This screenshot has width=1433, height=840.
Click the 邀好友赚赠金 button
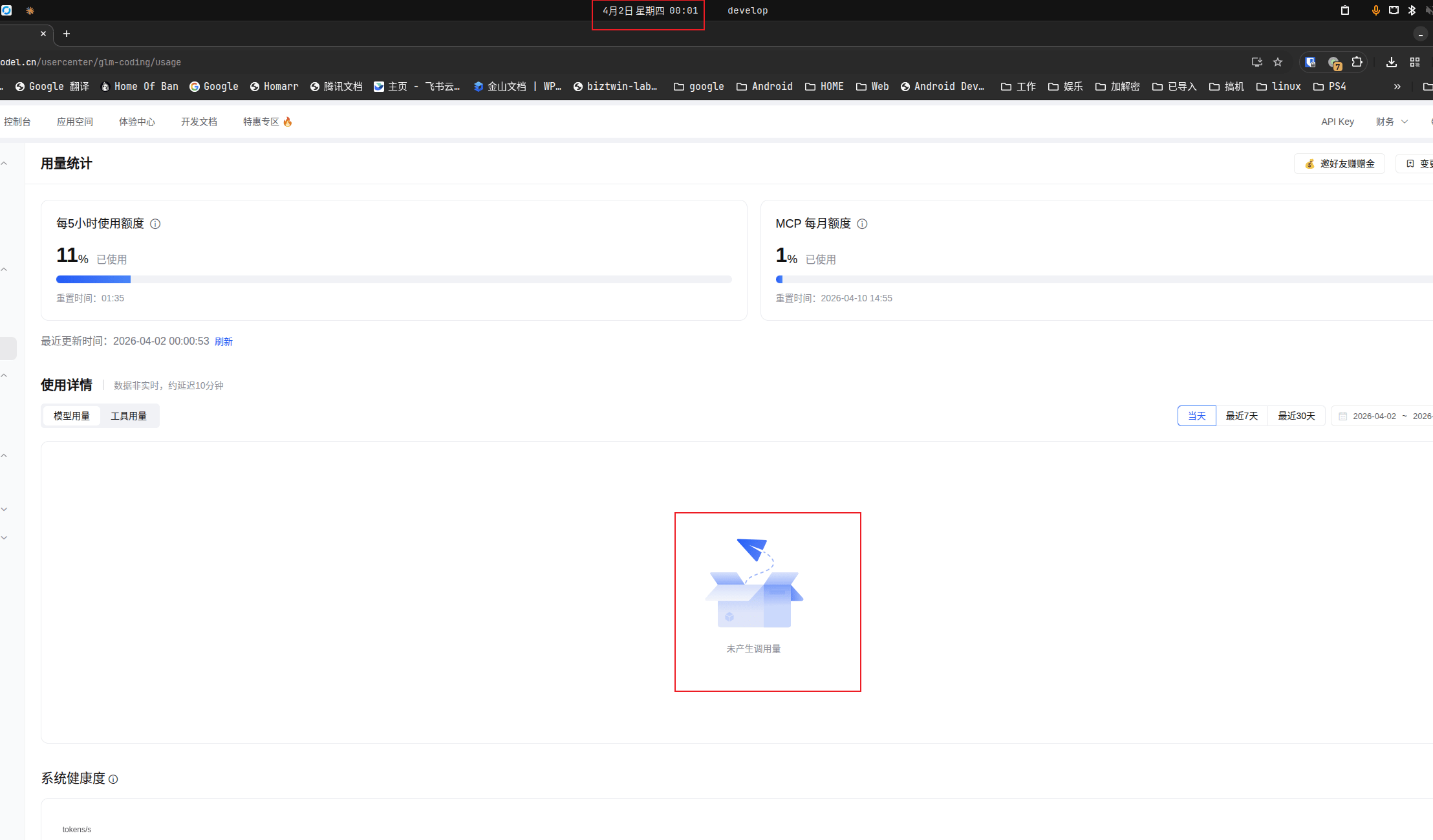click(x=1339, y=164)
